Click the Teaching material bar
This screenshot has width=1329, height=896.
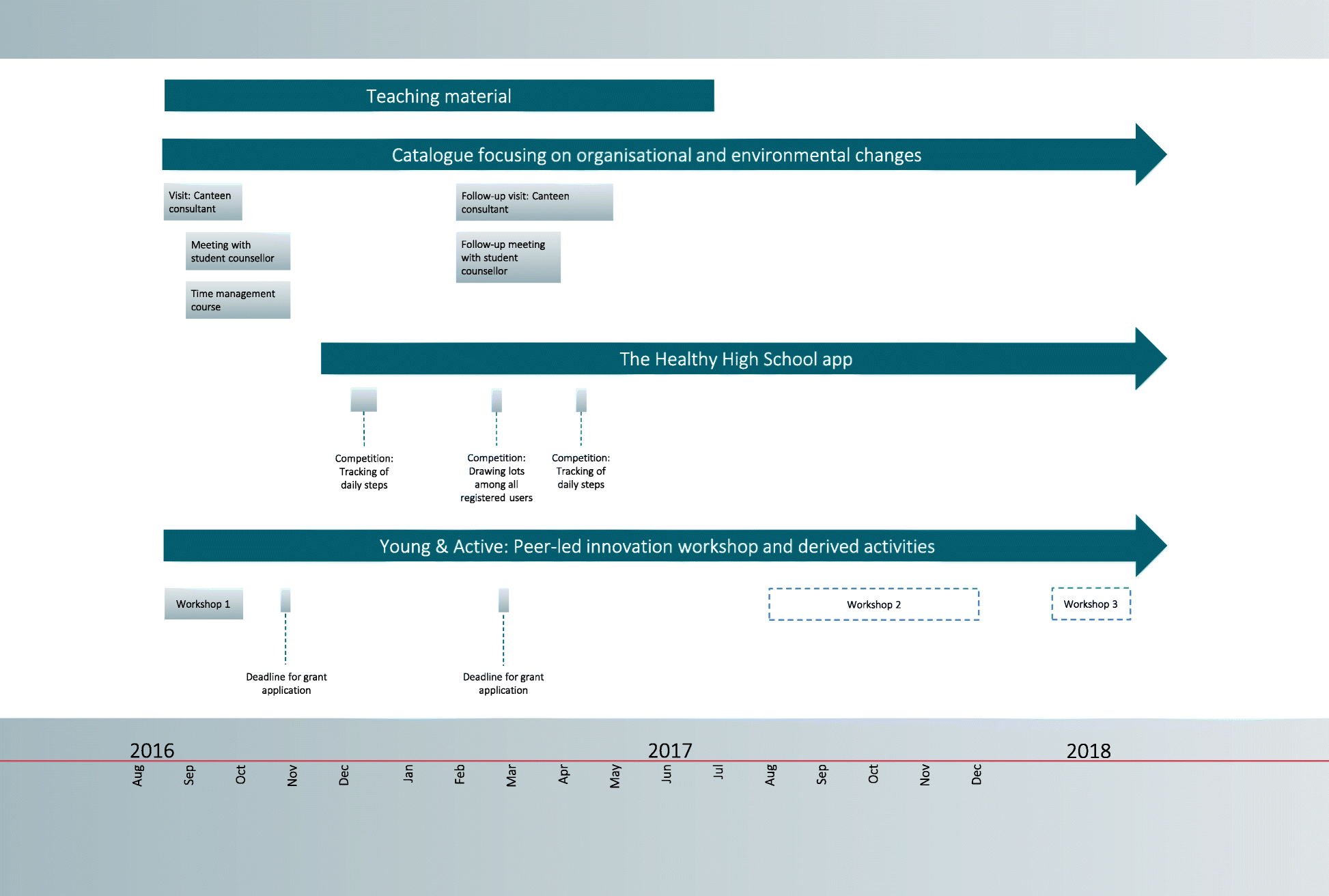pyautogui.click(x=439, y=96)
